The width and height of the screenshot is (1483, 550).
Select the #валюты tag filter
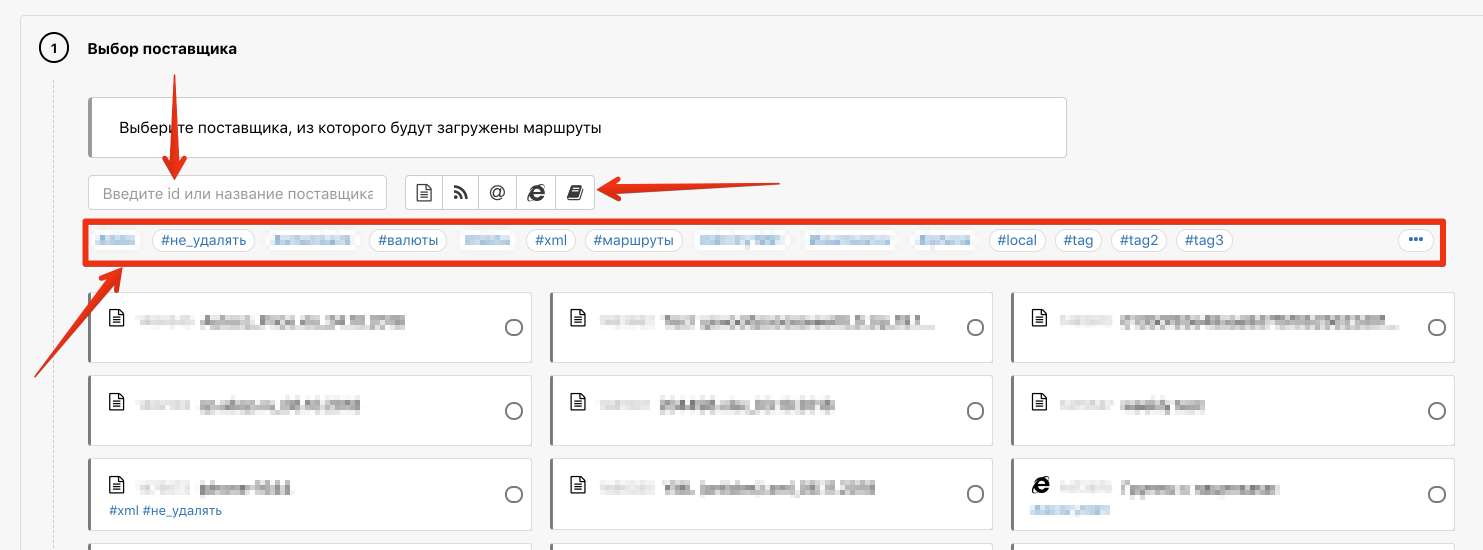tap(408, 241)
